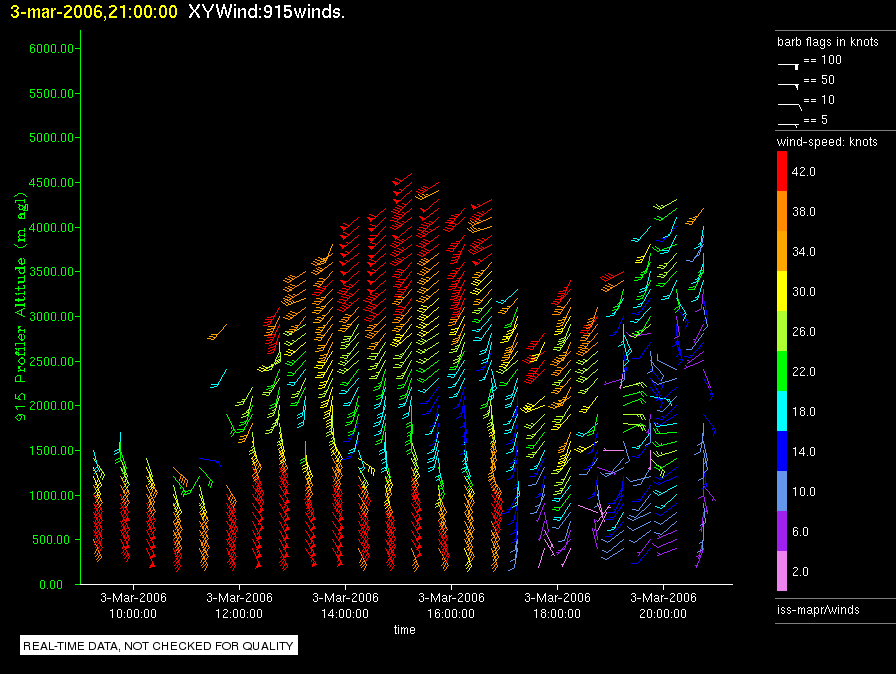896x674 pixels.
Task: Click the yellow 30.0 knots color band
Action: click(782, 291)
